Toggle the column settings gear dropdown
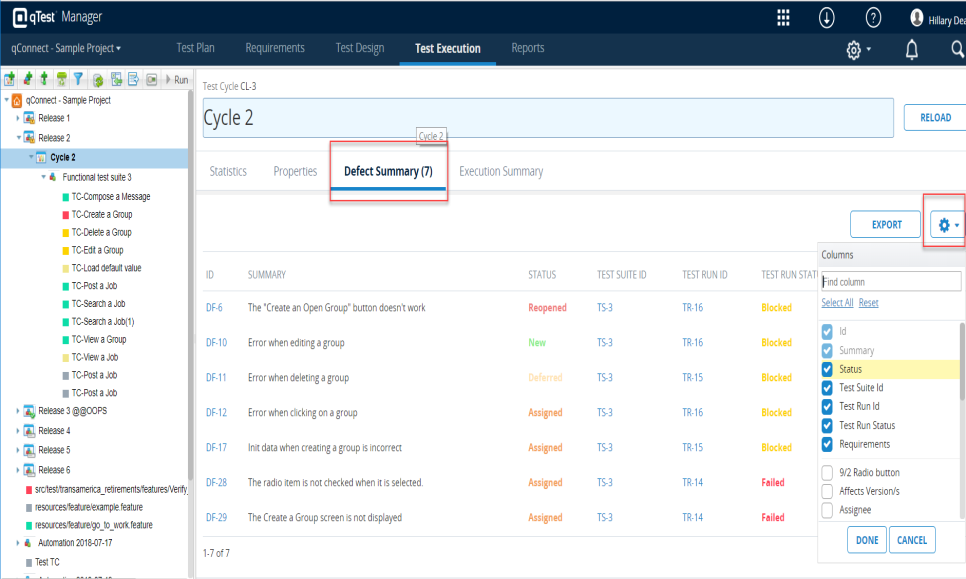 pyautogui.click(x=948, y=225)
